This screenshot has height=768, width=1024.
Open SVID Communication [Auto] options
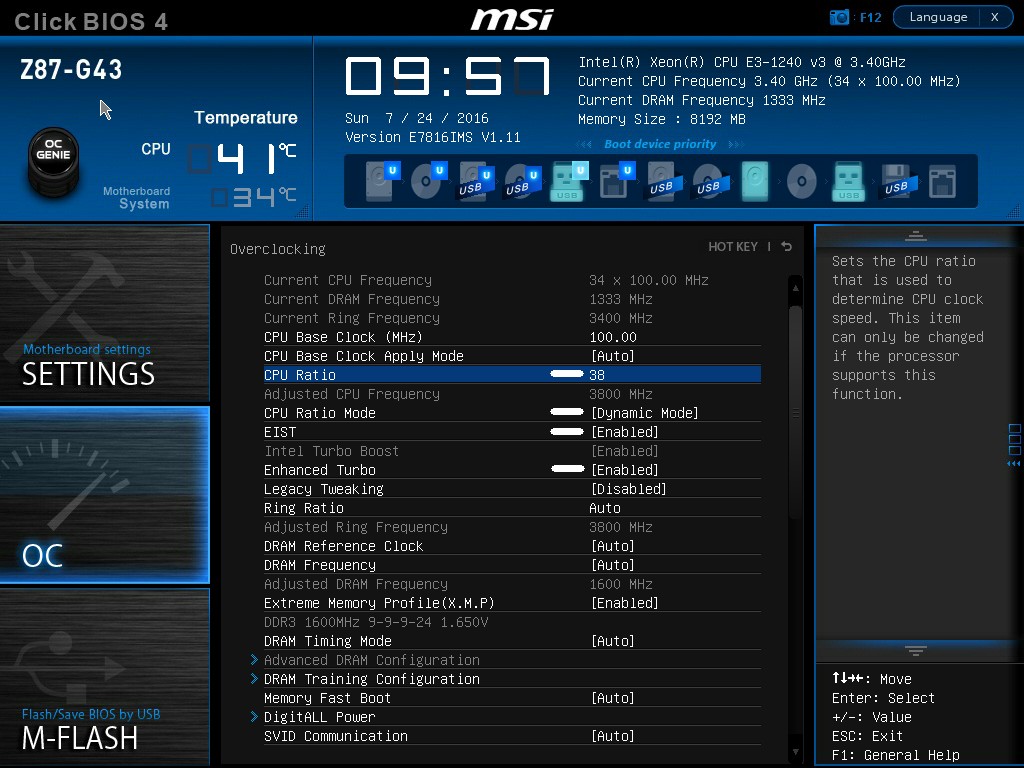pos(613,736)
